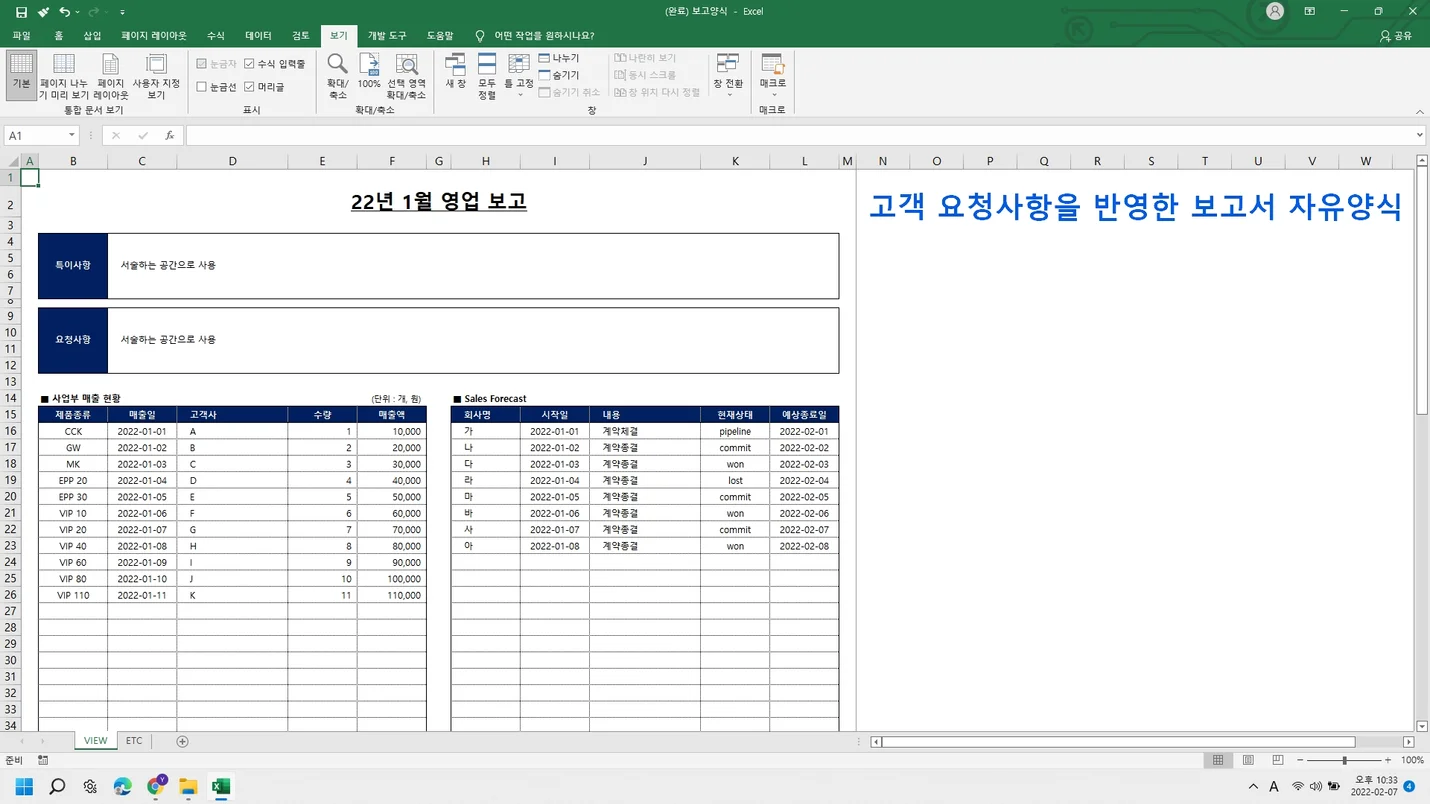Click the 110,000 sales amount cell
Image resolution: width=1430 pixels, height=804 pixels.
pos(392,595)
